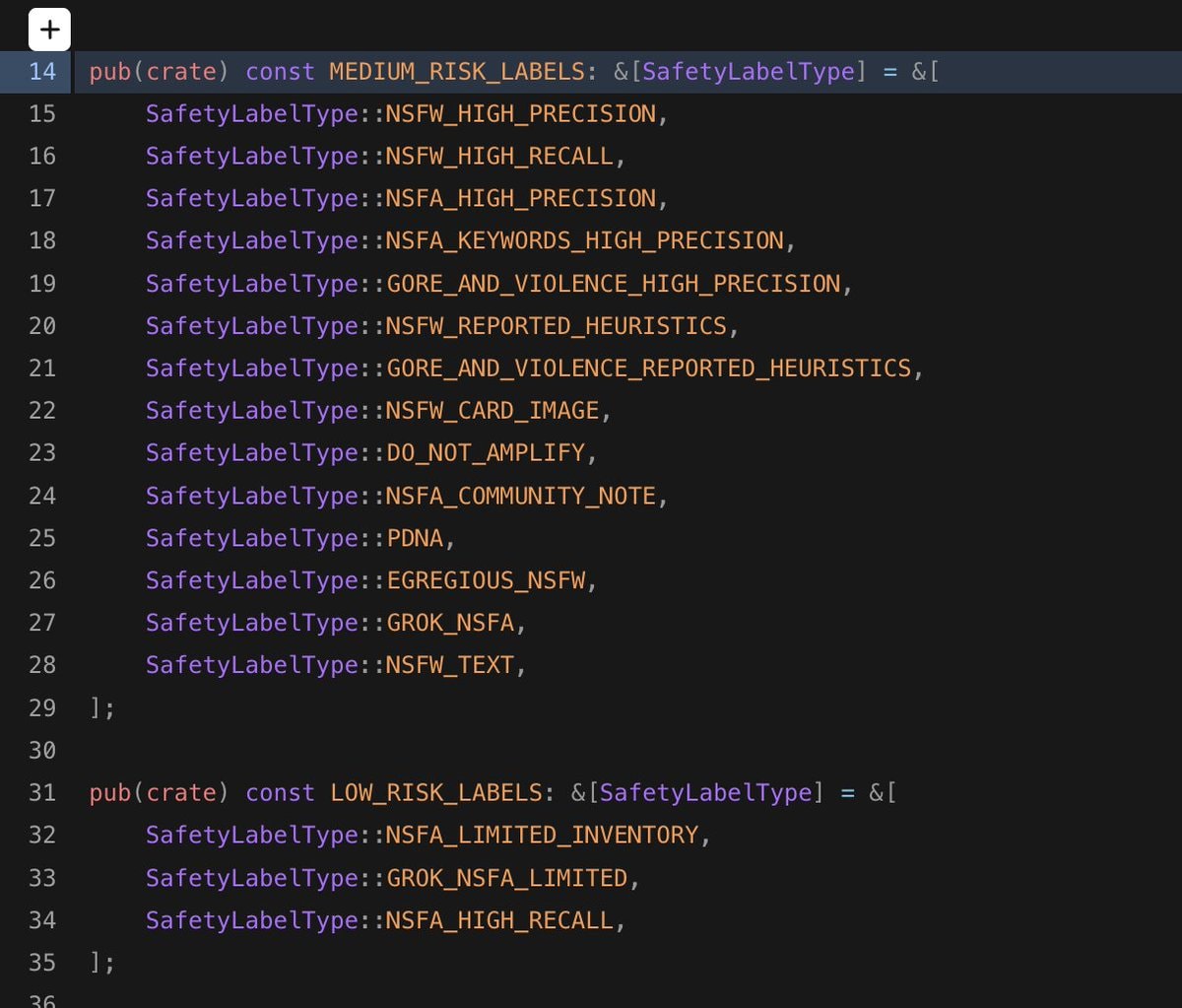Click GORE_AND_VIOLENCE_HIGH_PRECISION label

click(614, 284)
